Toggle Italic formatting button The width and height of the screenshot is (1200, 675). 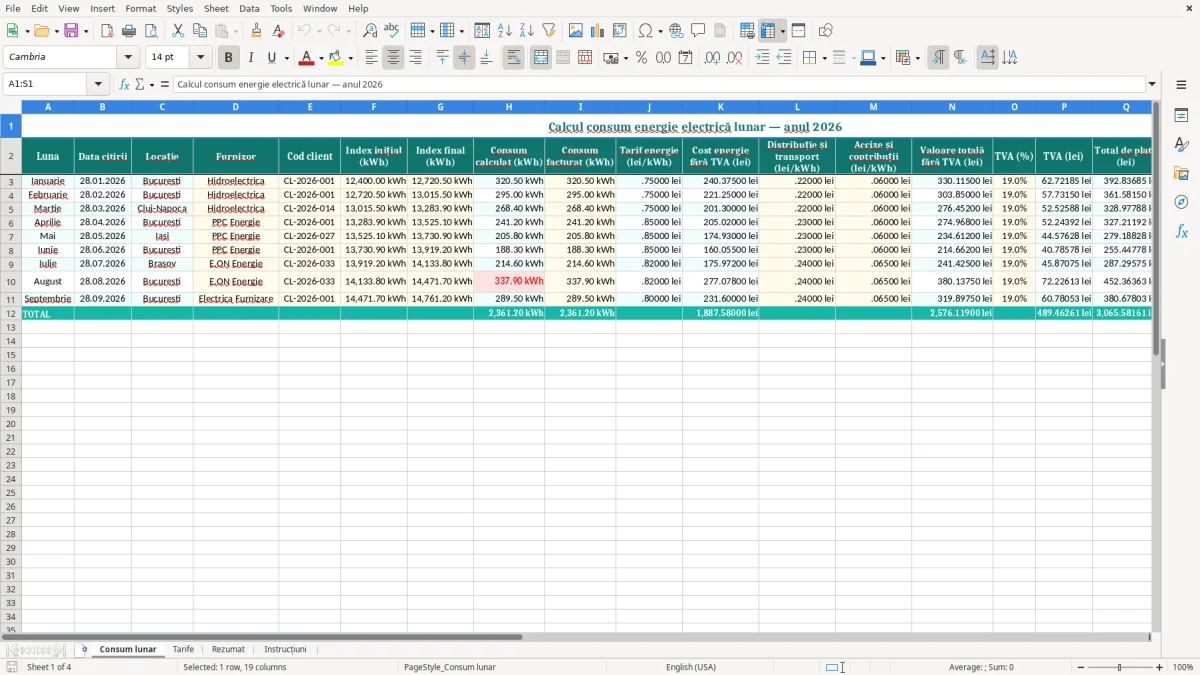tap(250, 58)
